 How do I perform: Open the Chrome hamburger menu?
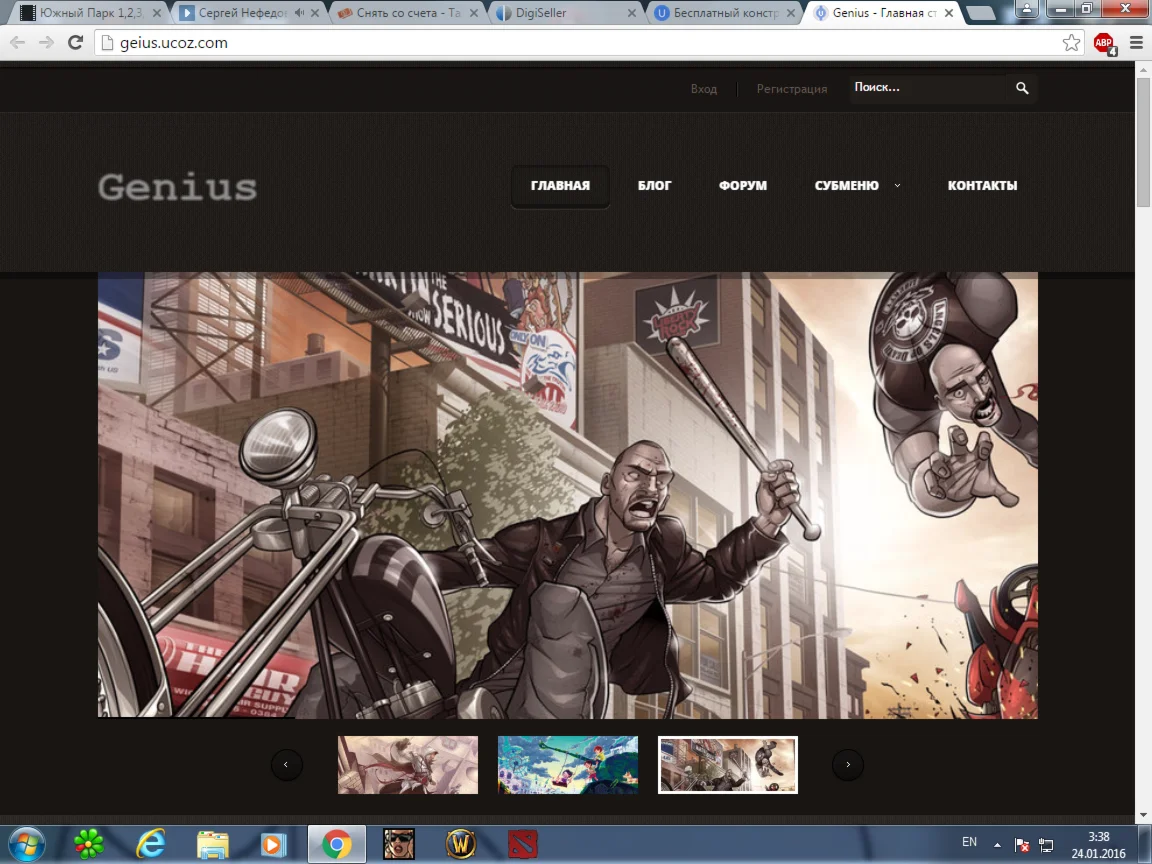(1136, 43)
